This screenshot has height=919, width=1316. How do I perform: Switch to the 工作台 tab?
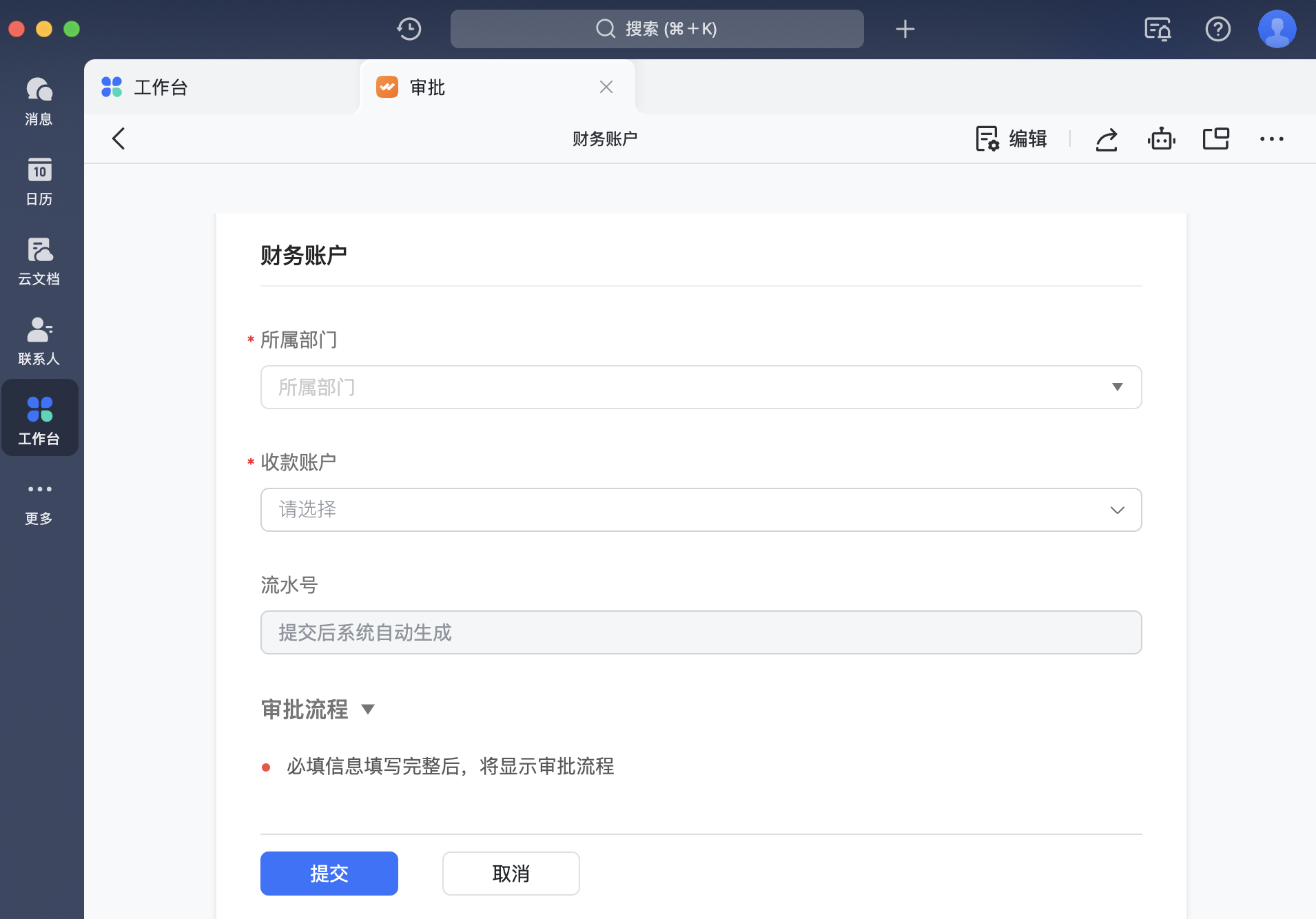pyautogui.click(x=222, y=87)
